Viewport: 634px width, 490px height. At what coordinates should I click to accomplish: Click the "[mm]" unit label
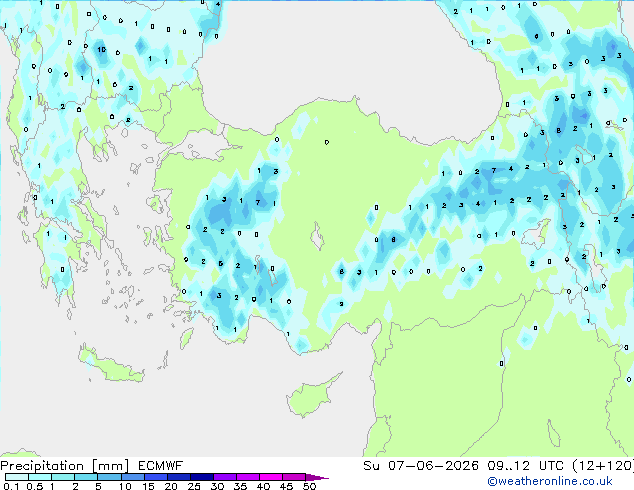[x=110, y=466]
